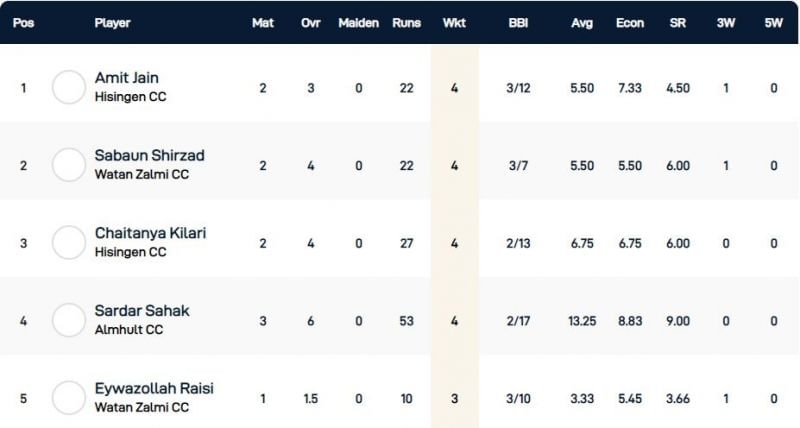The image size is (800, 428).
Task: Sort table by Wkt column header
Action: pos(454,22)
